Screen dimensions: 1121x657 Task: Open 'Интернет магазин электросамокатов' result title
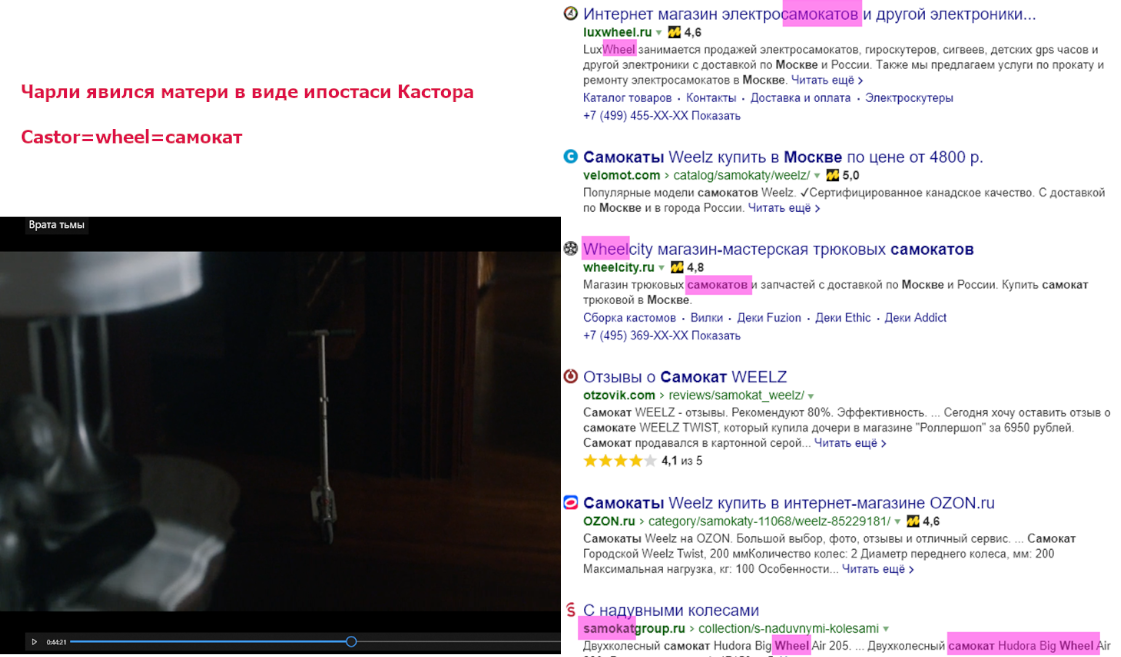coord(809,14)
